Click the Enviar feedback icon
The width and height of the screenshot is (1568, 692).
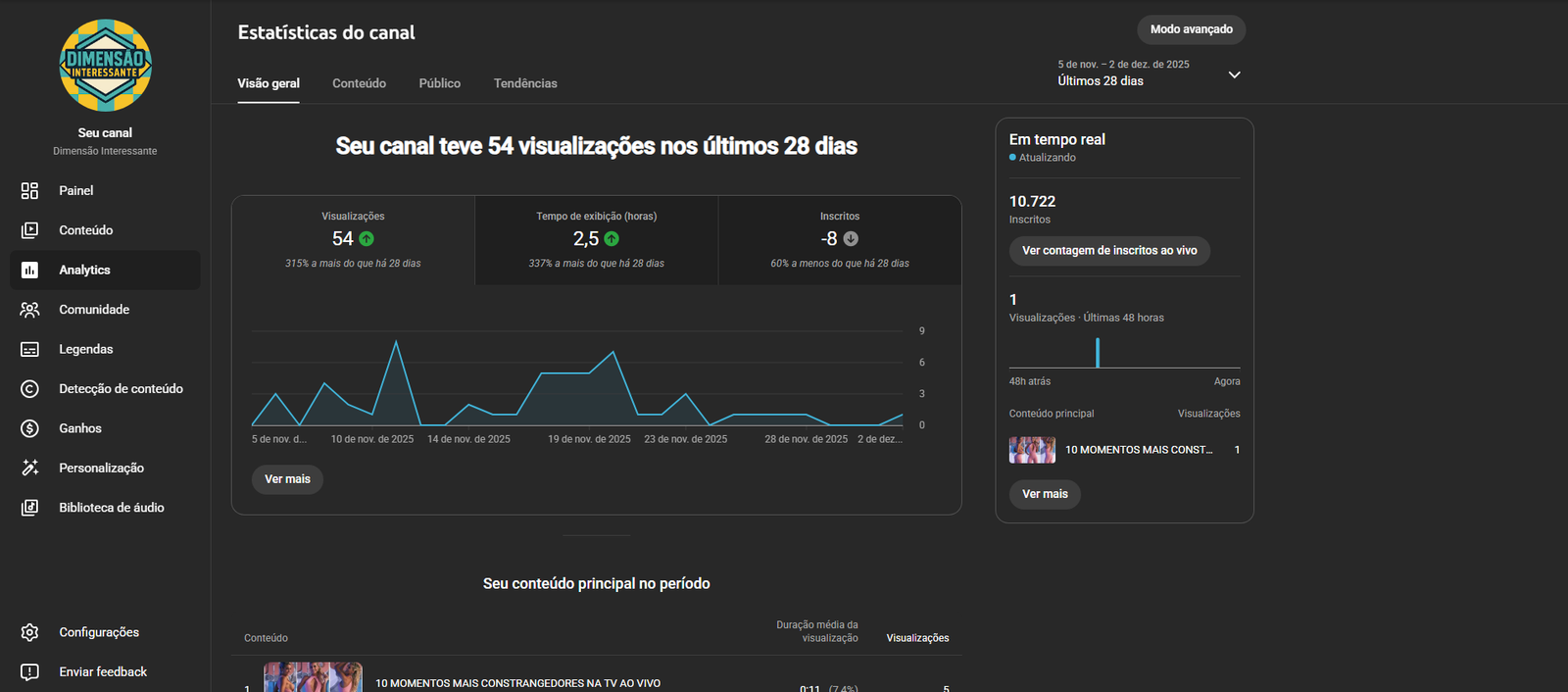(29, 672)
